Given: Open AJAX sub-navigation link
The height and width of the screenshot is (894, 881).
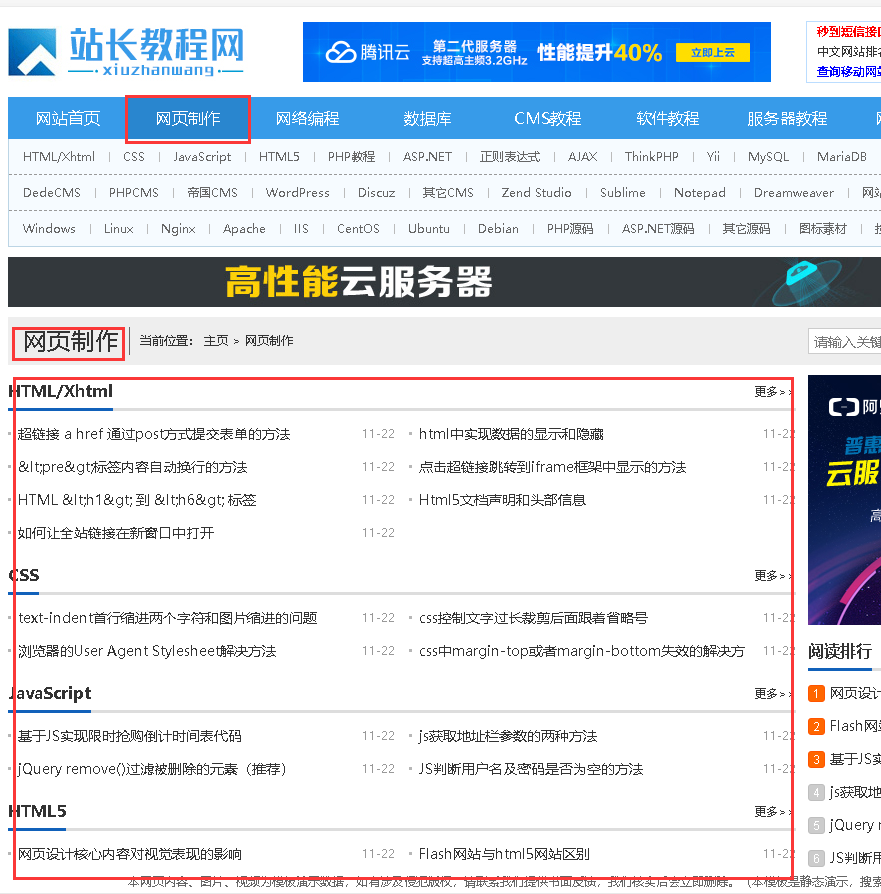Looking at the screenshot, I should coord(583,157).
